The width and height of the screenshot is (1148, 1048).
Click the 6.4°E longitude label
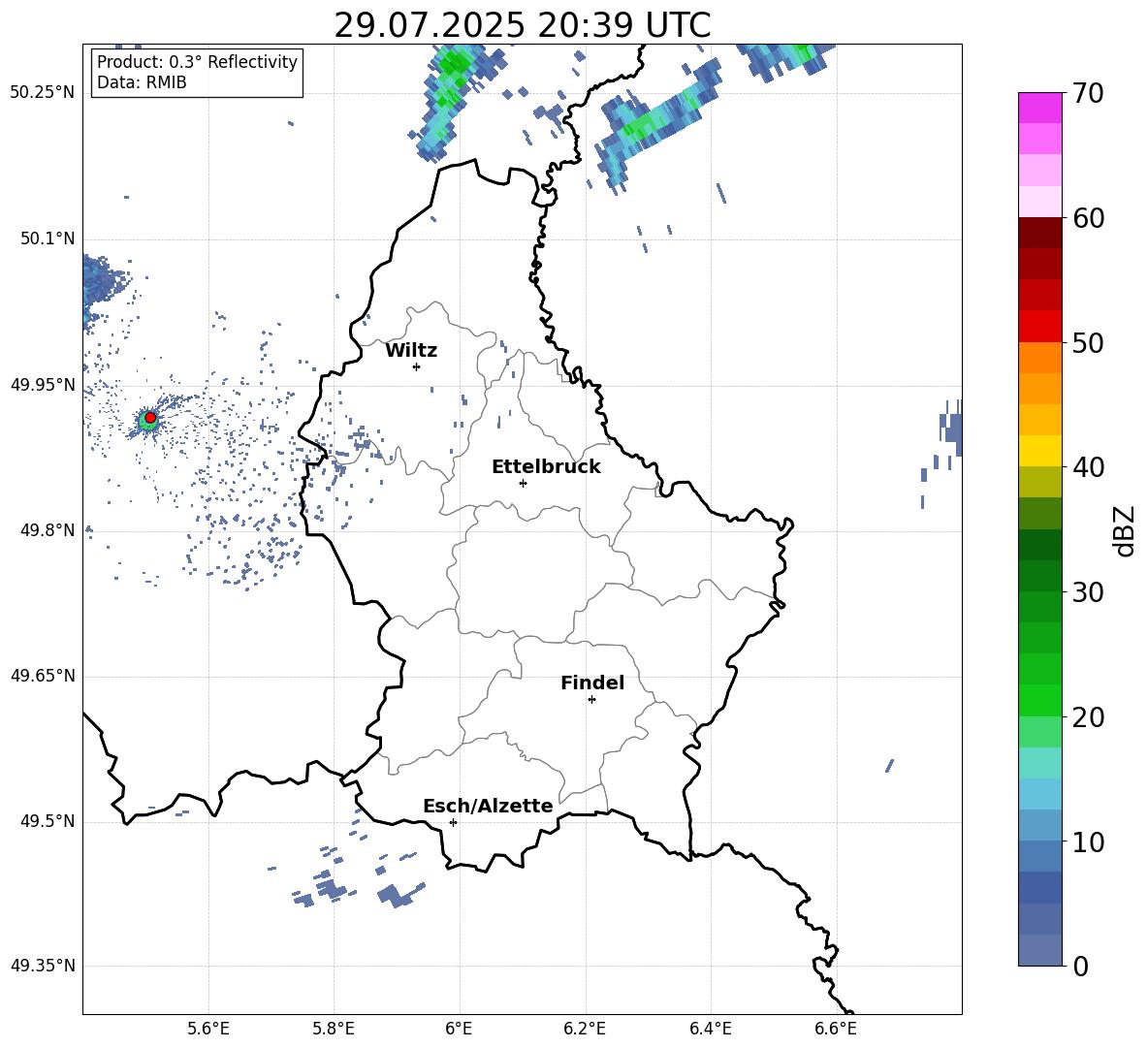click(710, 1029)
